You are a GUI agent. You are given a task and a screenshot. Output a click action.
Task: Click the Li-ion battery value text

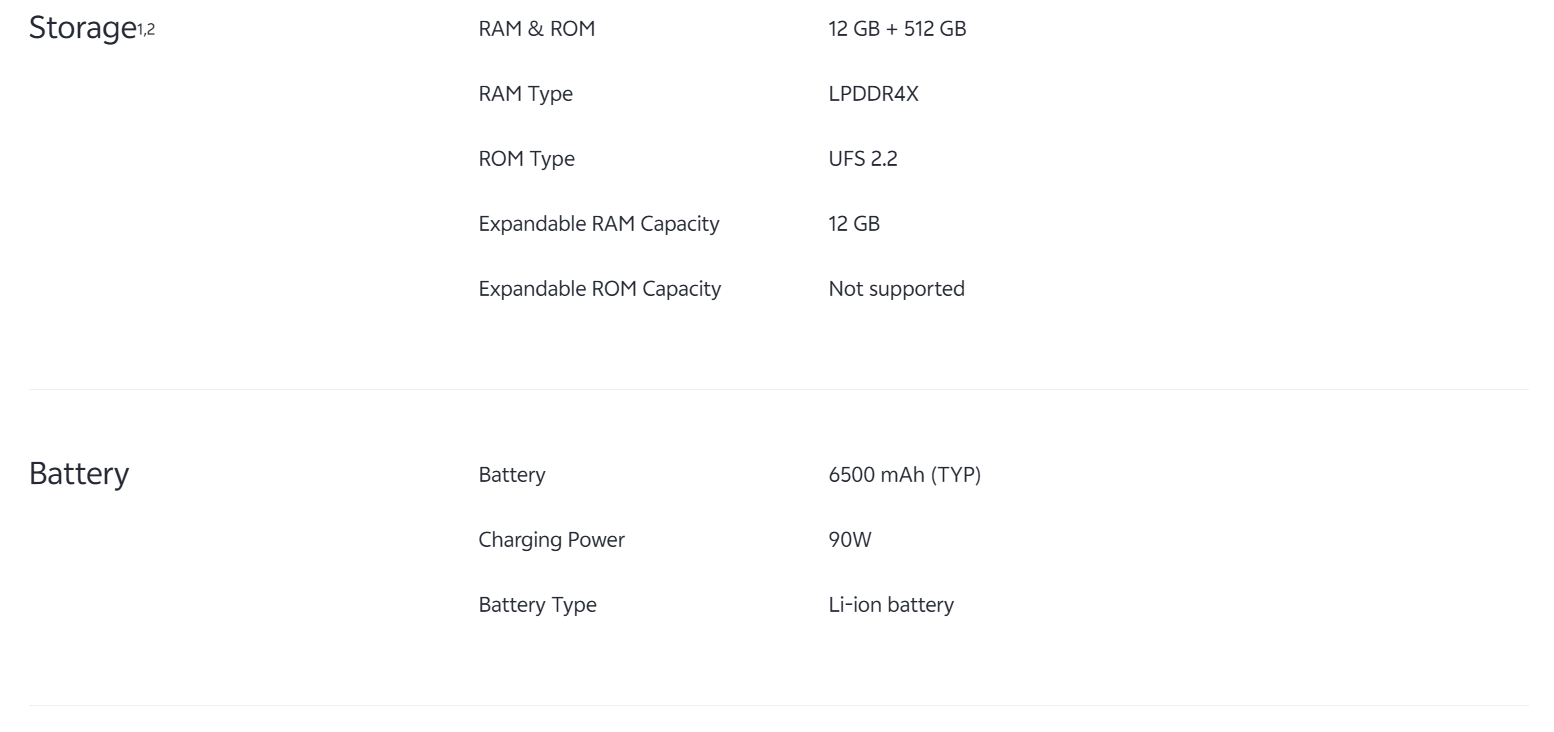890,605
